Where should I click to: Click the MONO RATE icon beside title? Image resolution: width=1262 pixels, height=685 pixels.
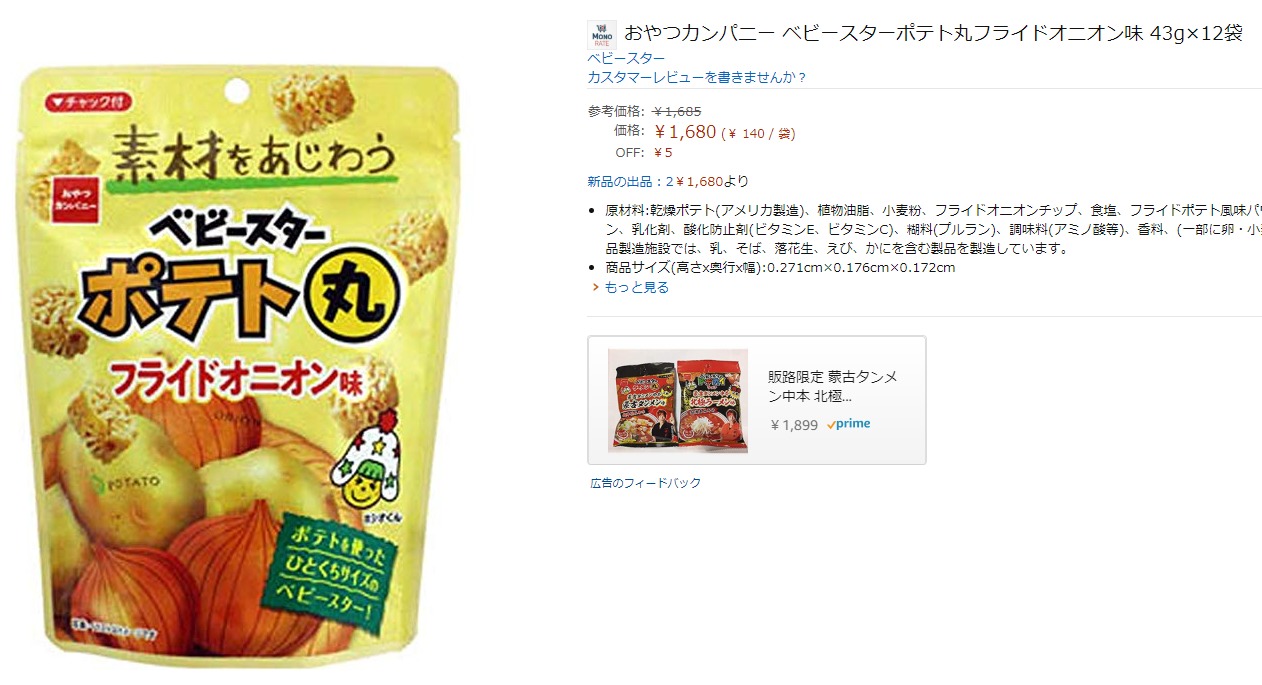602,34
